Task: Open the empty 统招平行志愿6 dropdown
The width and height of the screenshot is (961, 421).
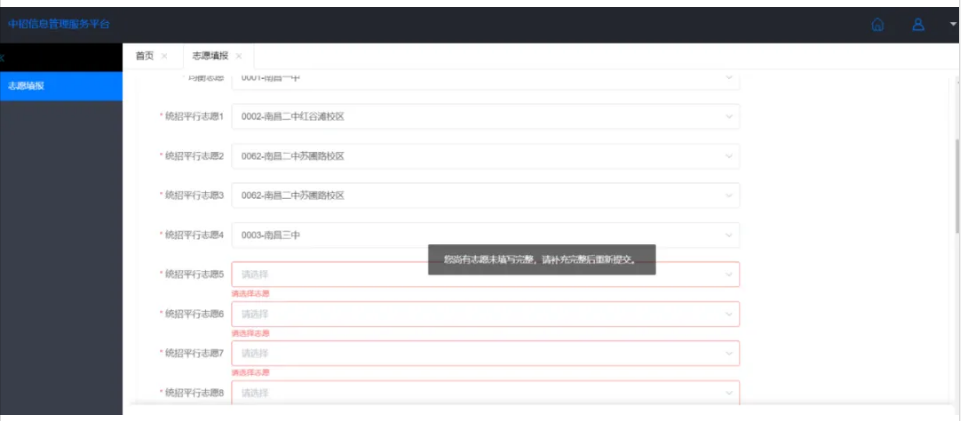Action: pos(485,314)
